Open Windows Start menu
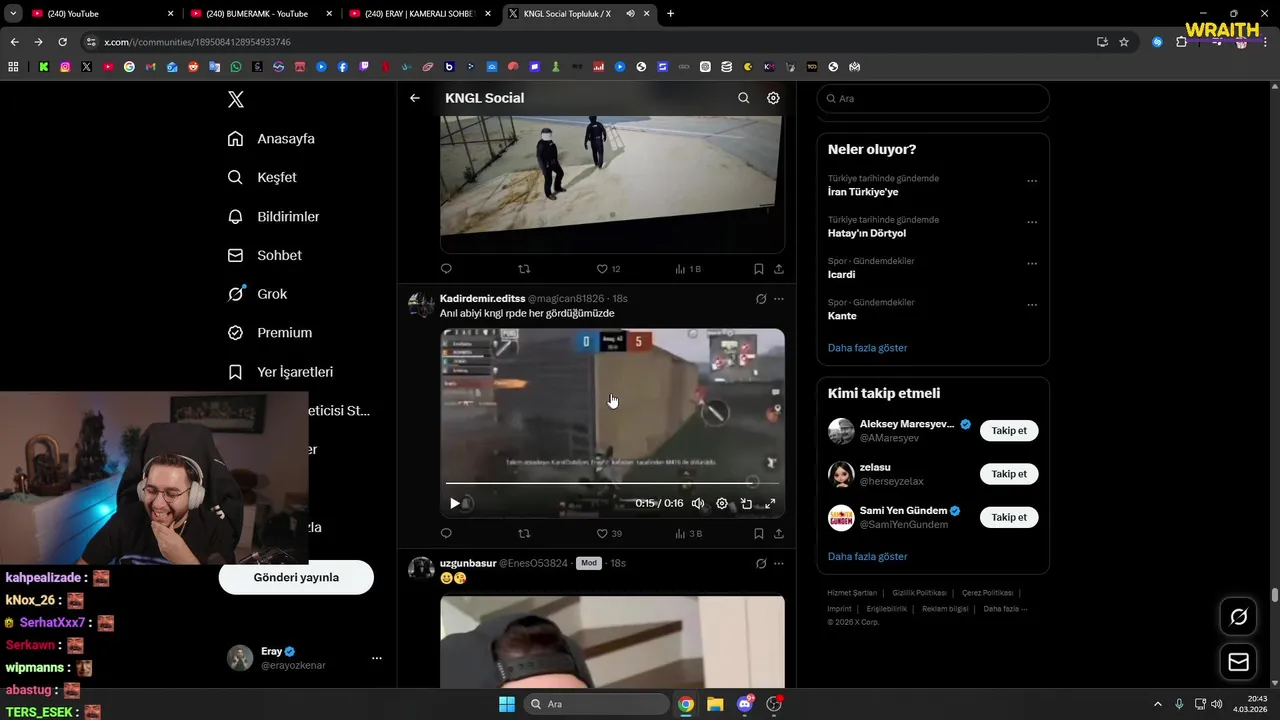Image resolution: width=1280 pixels, height=720 pixels. click(507, 704)
